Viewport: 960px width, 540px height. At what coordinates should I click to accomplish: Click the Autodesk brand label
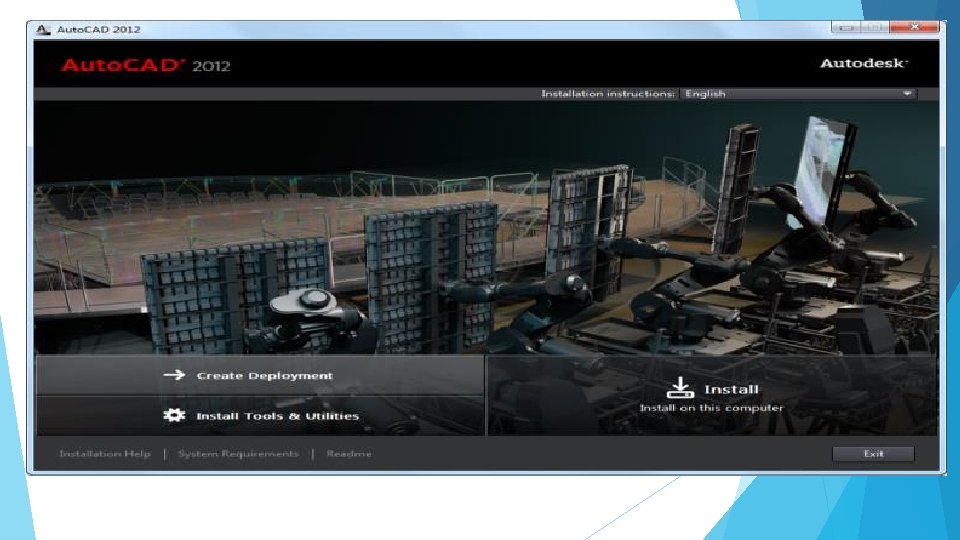pos(863,63)
